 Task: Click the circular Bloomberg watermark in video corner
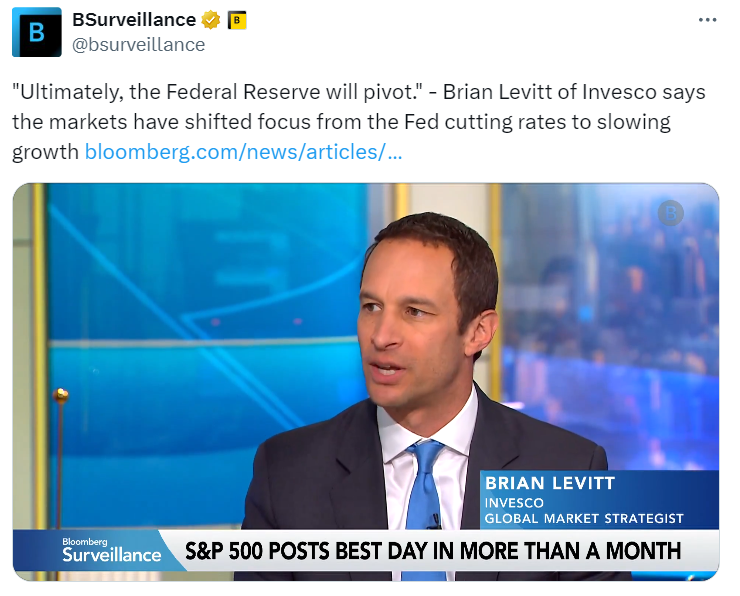click(x=670, y=212)
